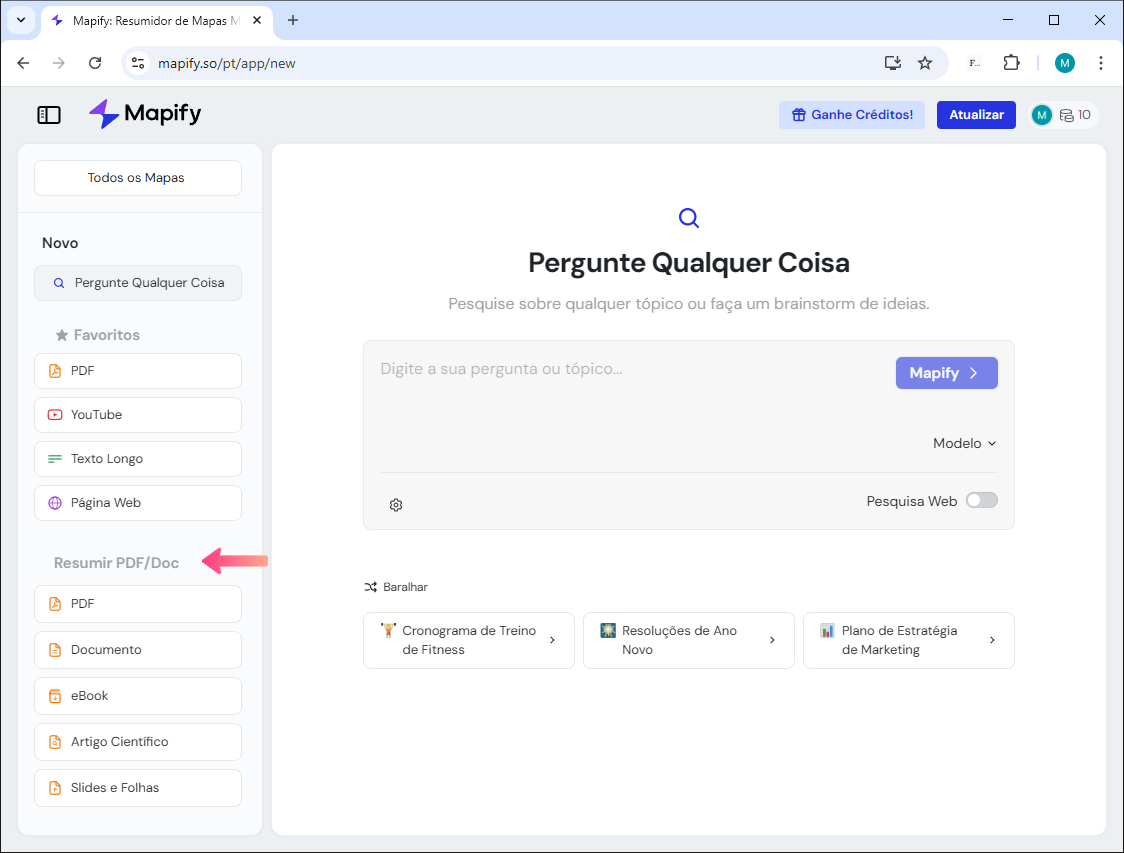Click the Baralhar shuffle icon
1124x853 pixels.
tap(371, 587)
